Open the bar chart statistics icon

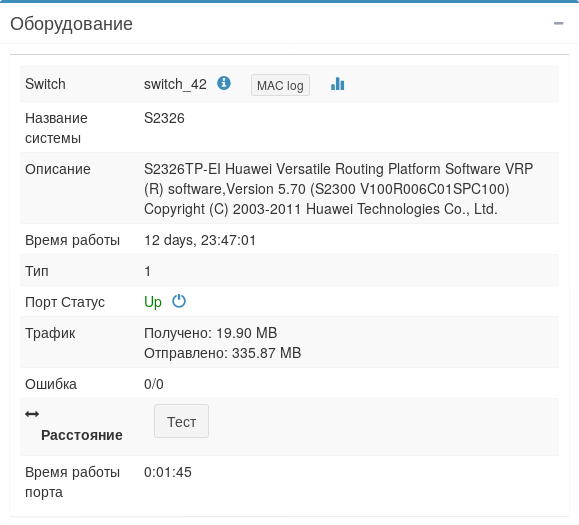(x=338, y=84)
